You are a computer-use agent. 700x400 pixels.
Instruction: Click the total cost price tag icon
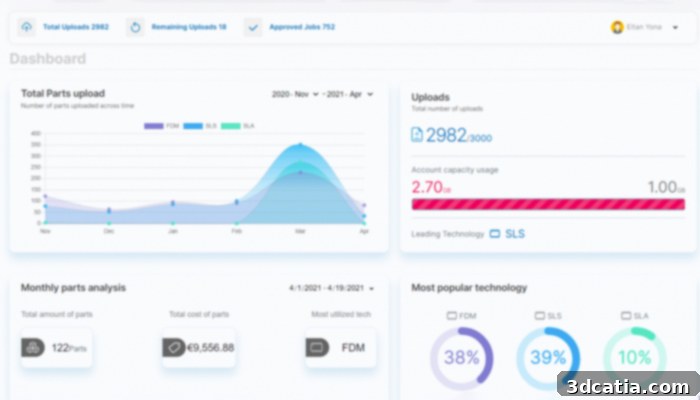coord(174,347)
